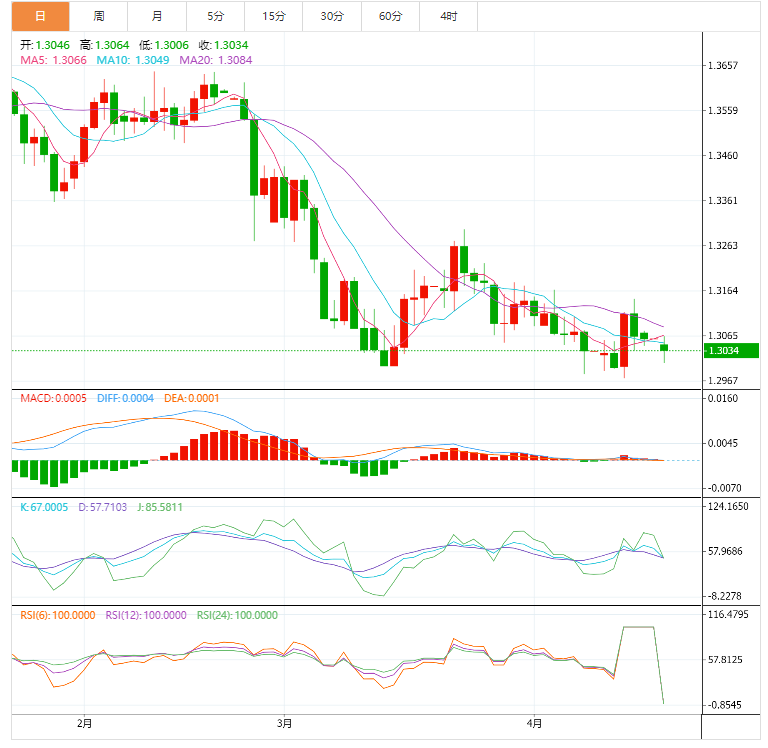This screenshot has width=768, height=748.
Task: Click the closing price 收: 1.3034
Action: (x=223, y=45)
